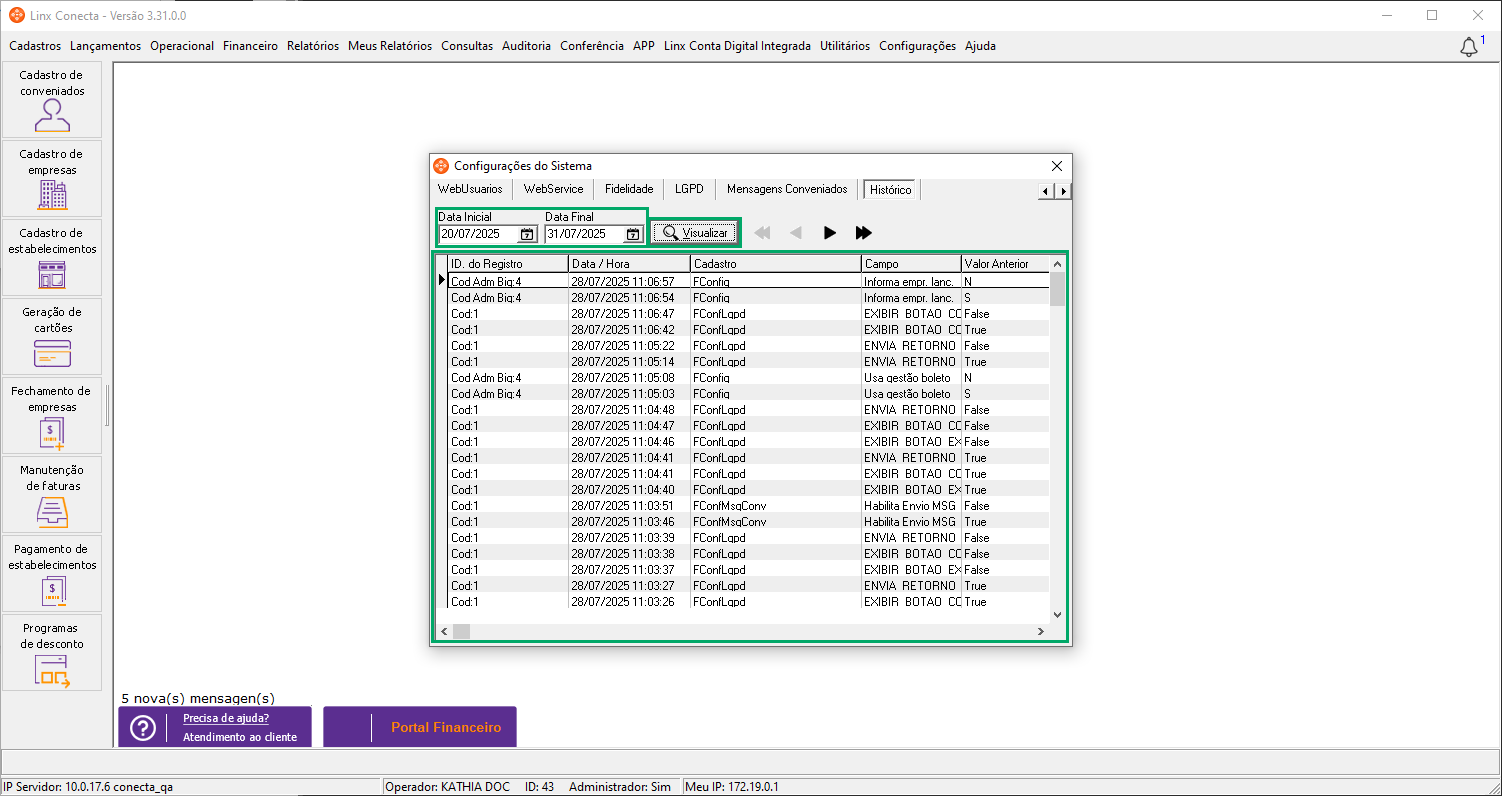
Task: Open the Configurações menu
Action: (x=917, y=46)
